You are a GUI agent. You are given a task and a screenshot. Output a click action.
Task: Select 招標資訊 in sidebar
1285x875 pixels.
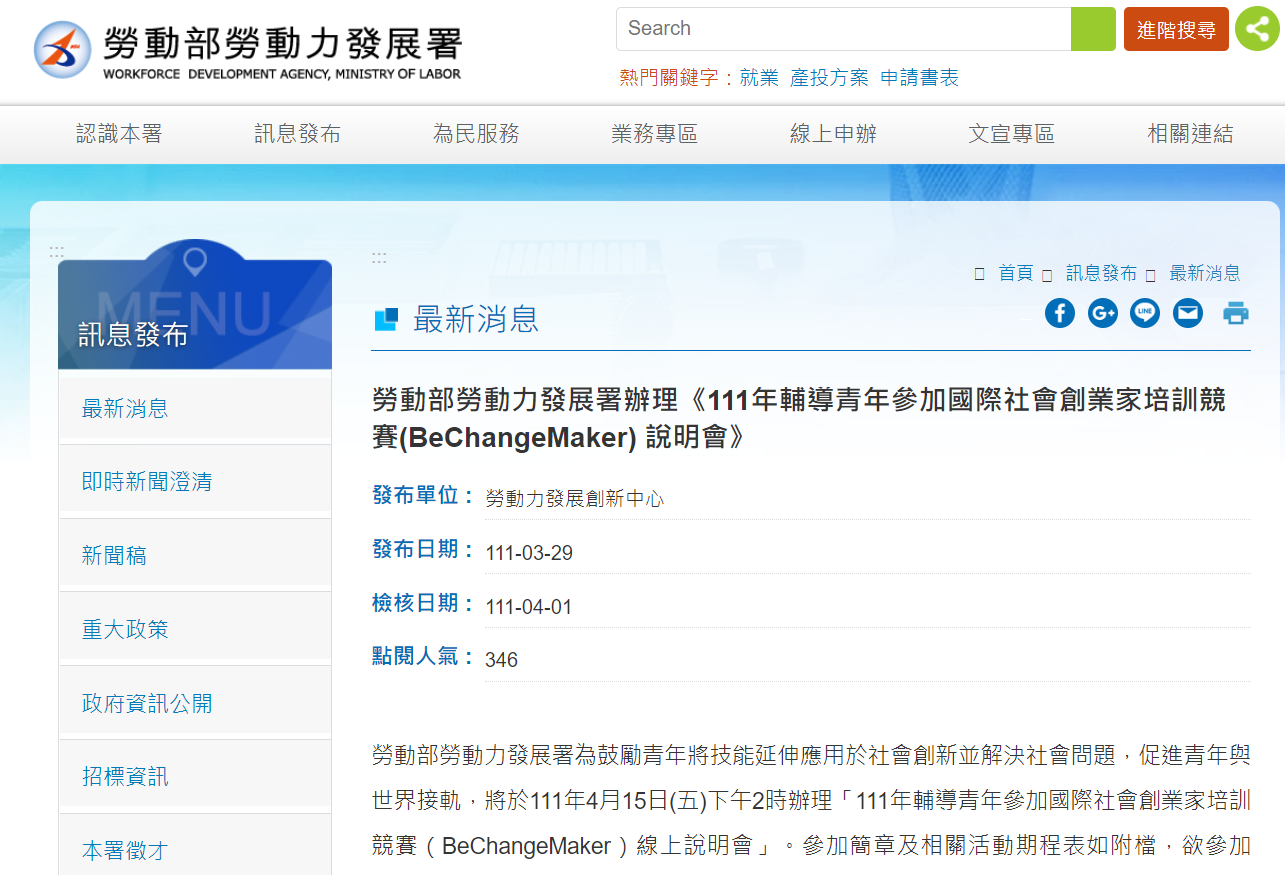point(195,776)
